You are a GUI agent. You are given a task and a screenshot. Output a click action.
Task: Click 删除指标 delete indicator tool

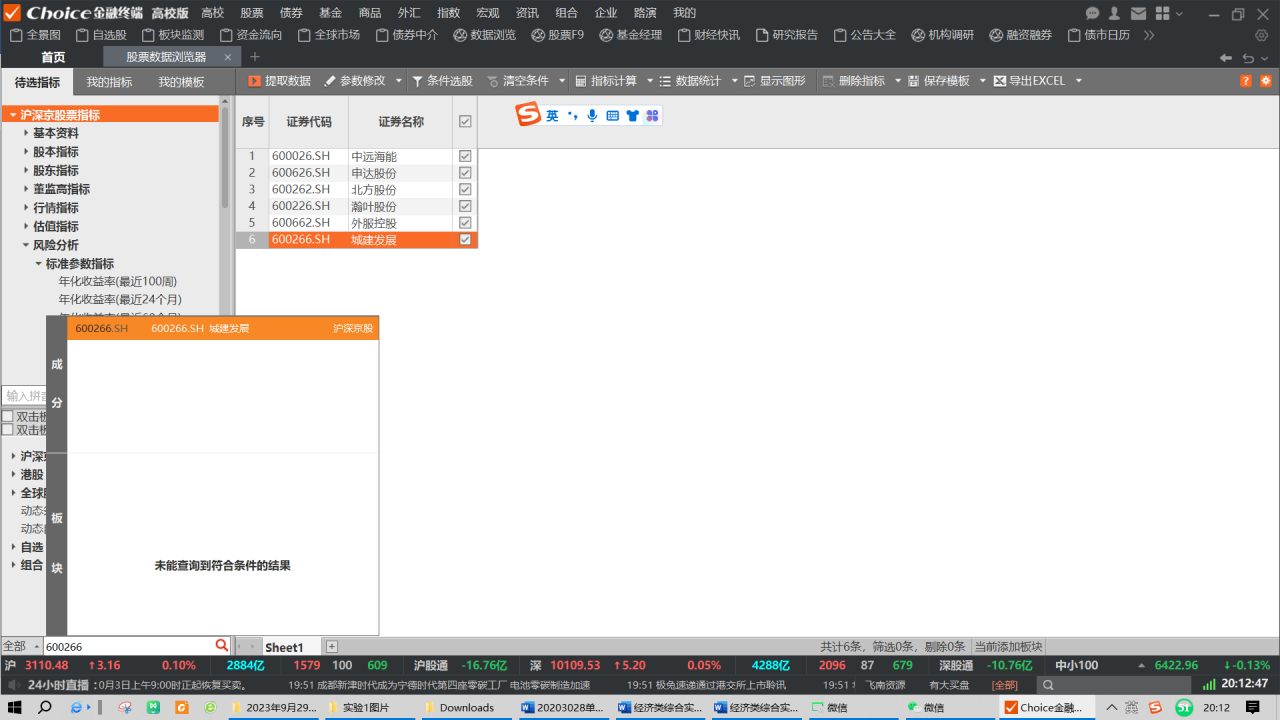pyautogui.click(x=855, y=81)
